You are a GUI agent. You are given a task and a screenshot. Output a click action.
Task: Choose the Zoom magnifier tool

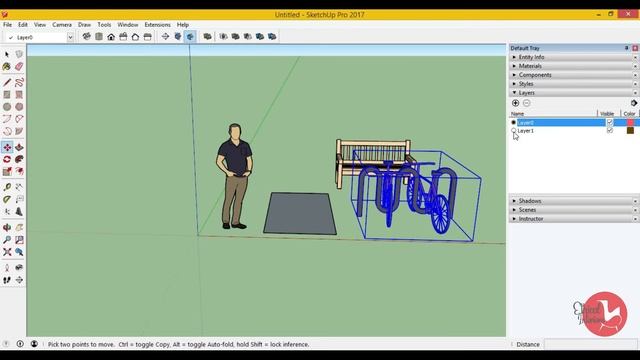pos(7,240)
